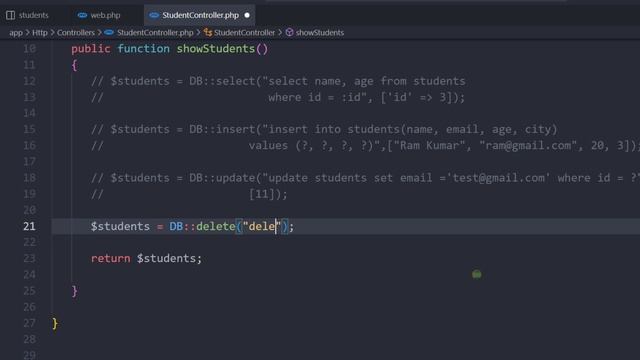This screenshot has width=640, height=360.
Task: Click the Http breadcrumb segment
Action: [x=40, y=33]
